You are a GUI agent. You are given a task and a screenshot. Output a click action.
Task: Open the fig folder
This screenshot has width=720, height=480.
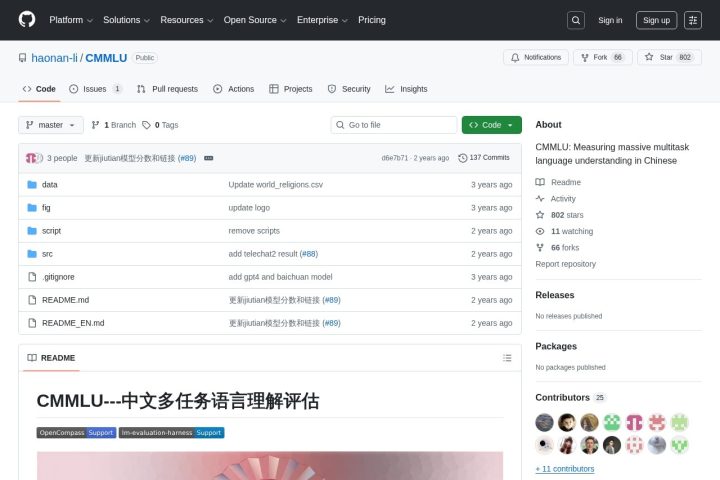(x=46, y=208)
